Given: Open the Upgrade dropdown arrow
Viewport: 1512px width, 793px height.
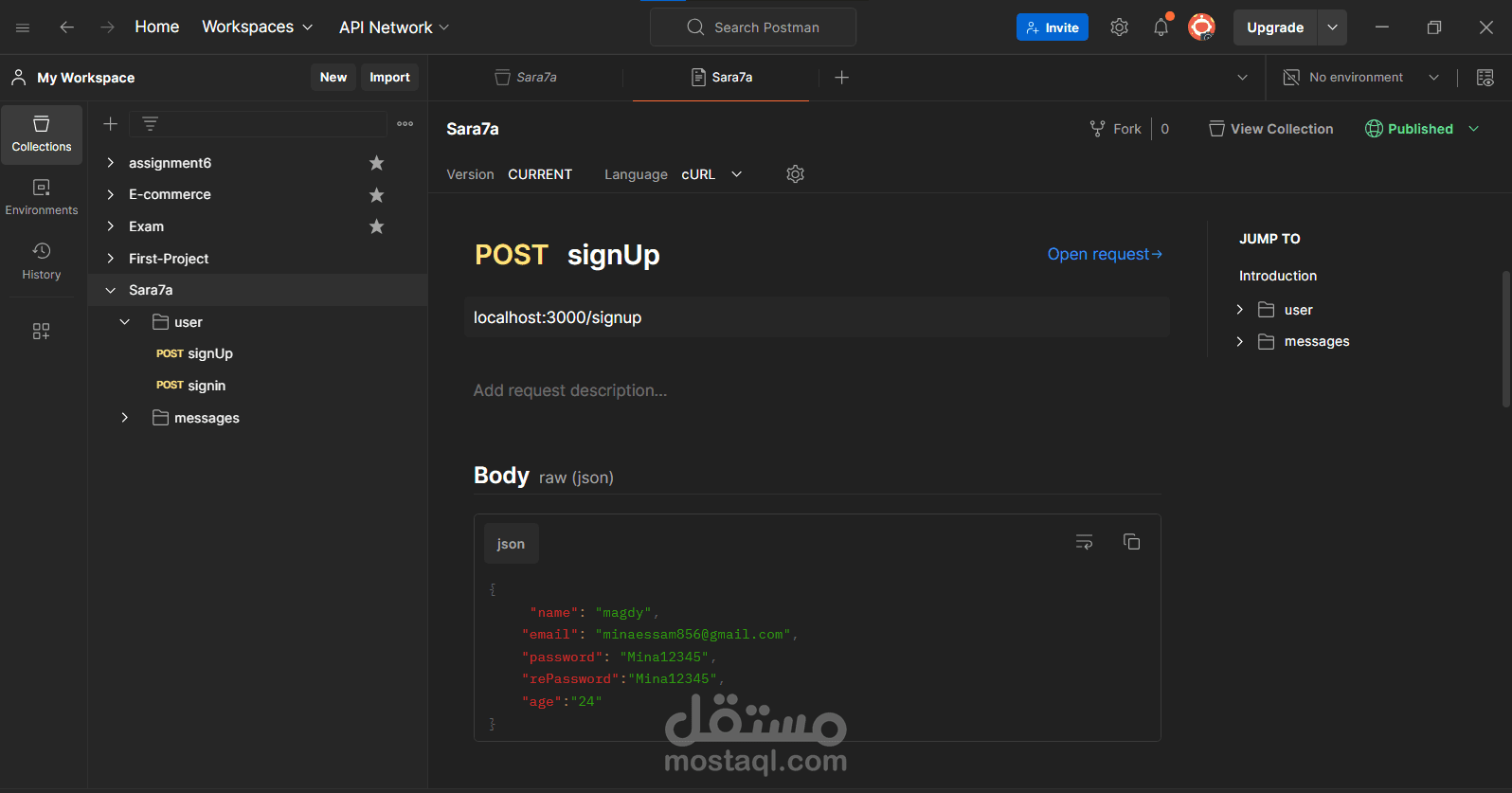Looking at the screenshot, I should click(1332, 27).
